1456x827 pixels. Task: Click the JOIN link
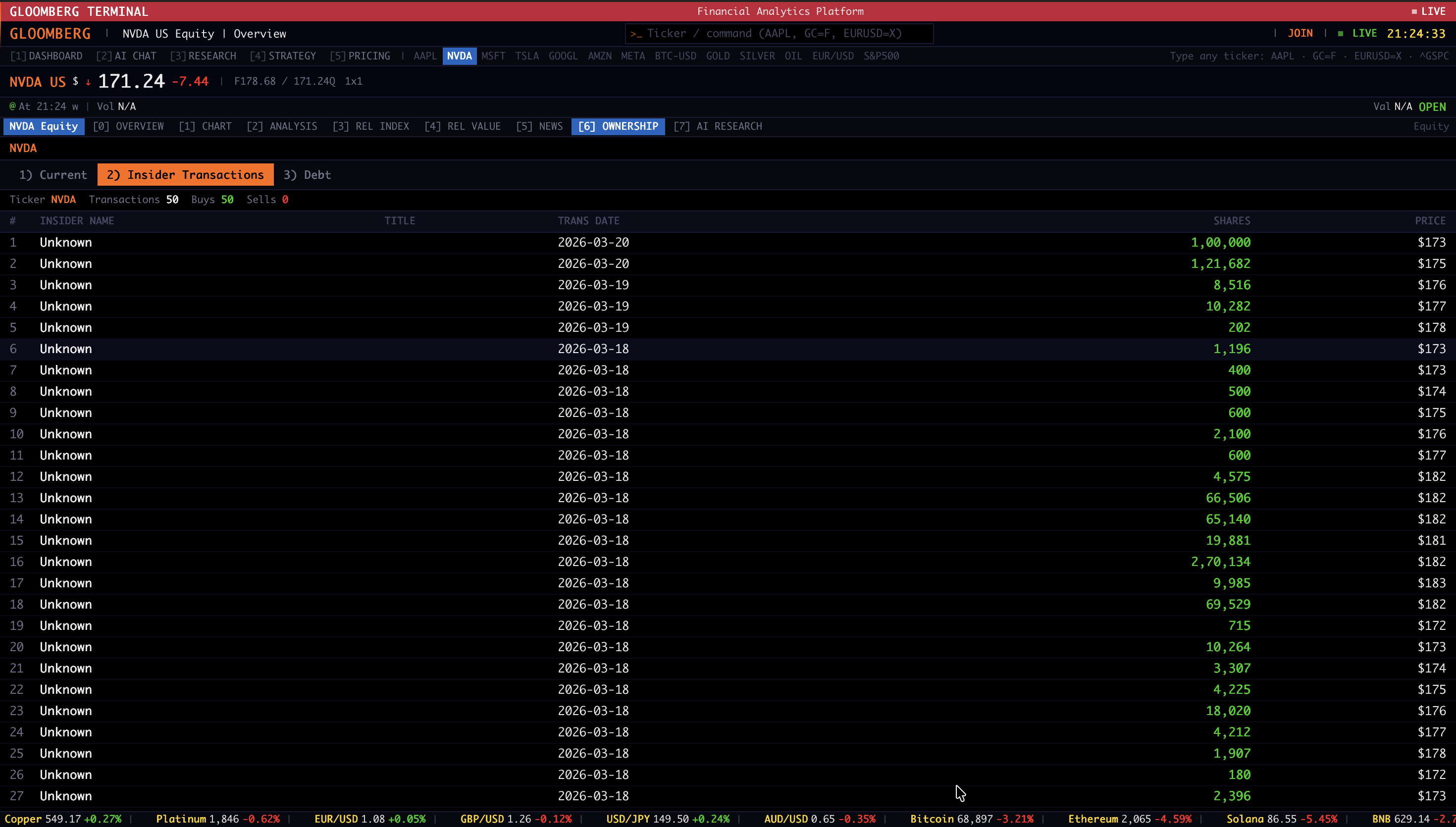pyautogui.click(x=1300, y=34)
